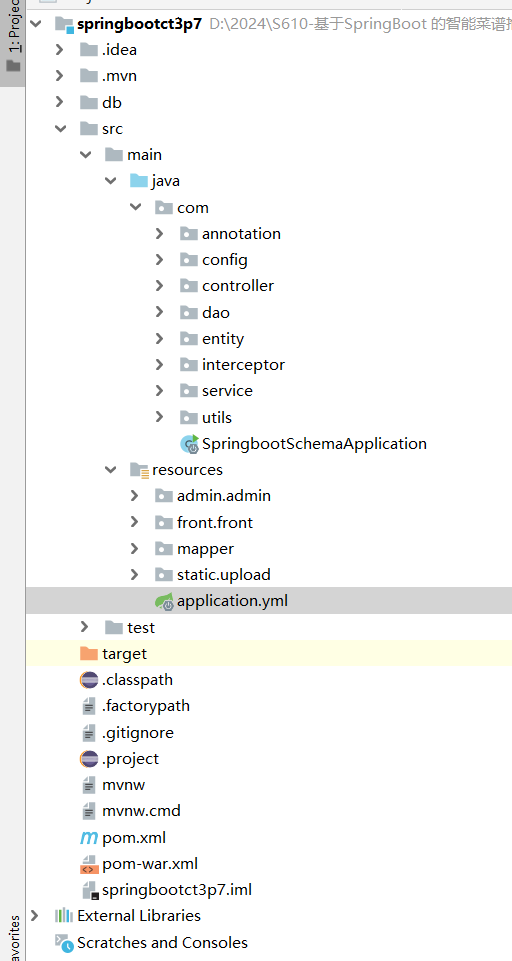Collapse the springbootct3p7 project root

click(x=36, y=24)
